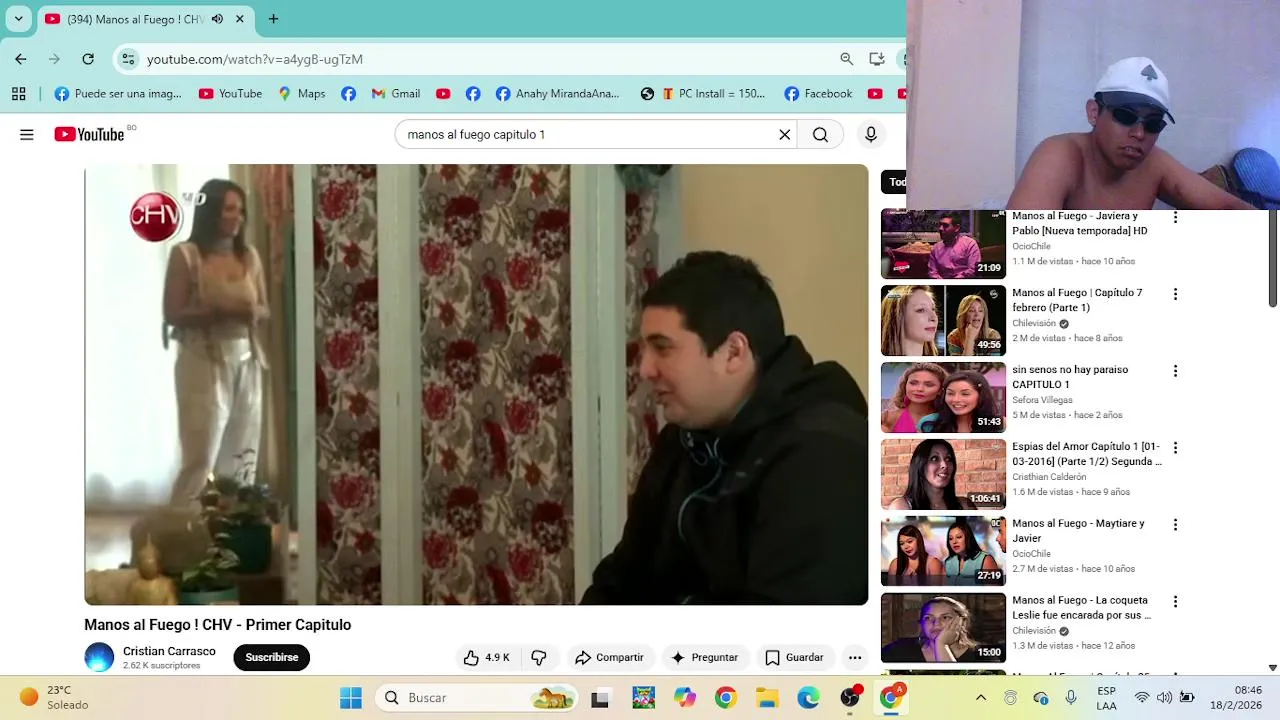Open options for sin senos no hay paraiso
The image size is (1280, 720).
click(1176, 371)
